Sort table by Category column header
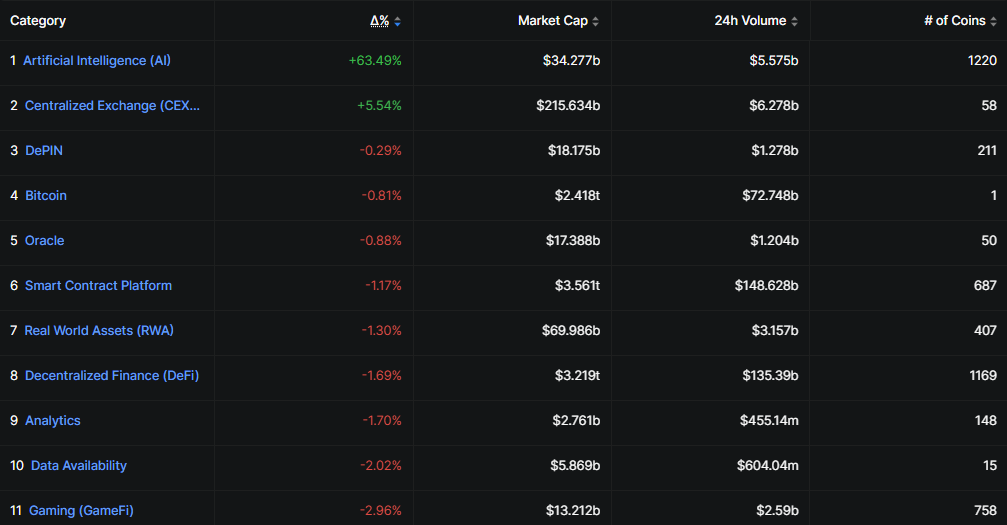 pyautogui.click(x=38, y=20)
